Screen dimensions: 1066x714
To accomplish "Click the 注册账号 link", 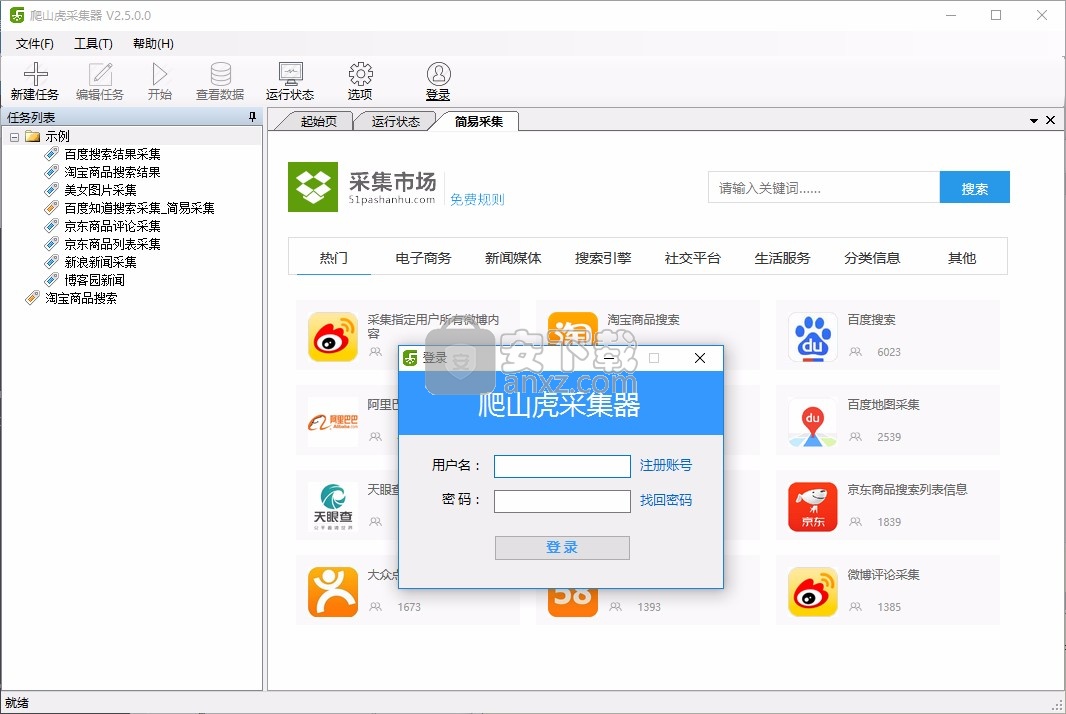I will tap(666, 465).
